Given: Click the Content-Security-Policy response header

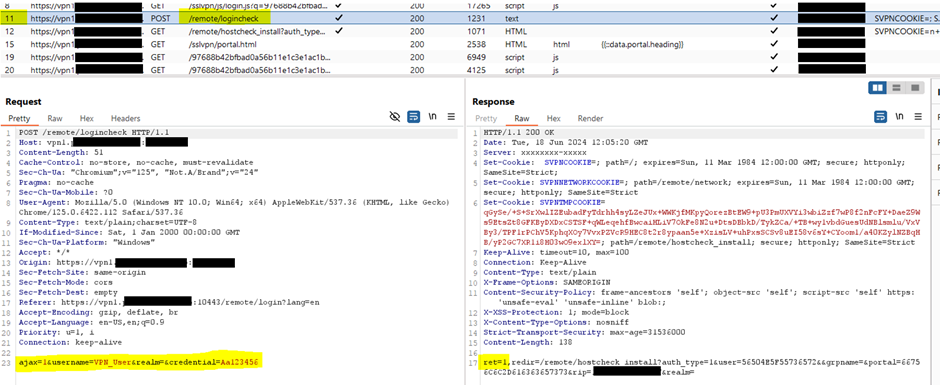Looking at the screenshot, I should [x=699, y=298].
